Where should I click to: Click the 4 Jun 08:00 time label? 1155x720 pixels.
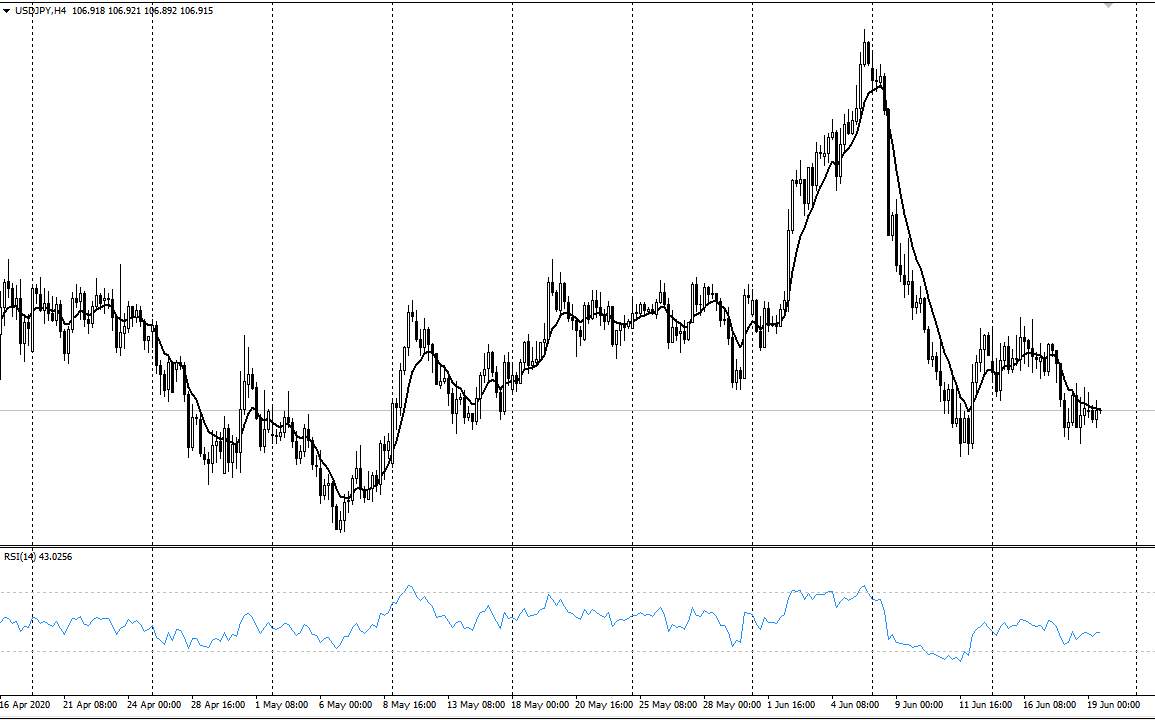click(x=854, y=705)
